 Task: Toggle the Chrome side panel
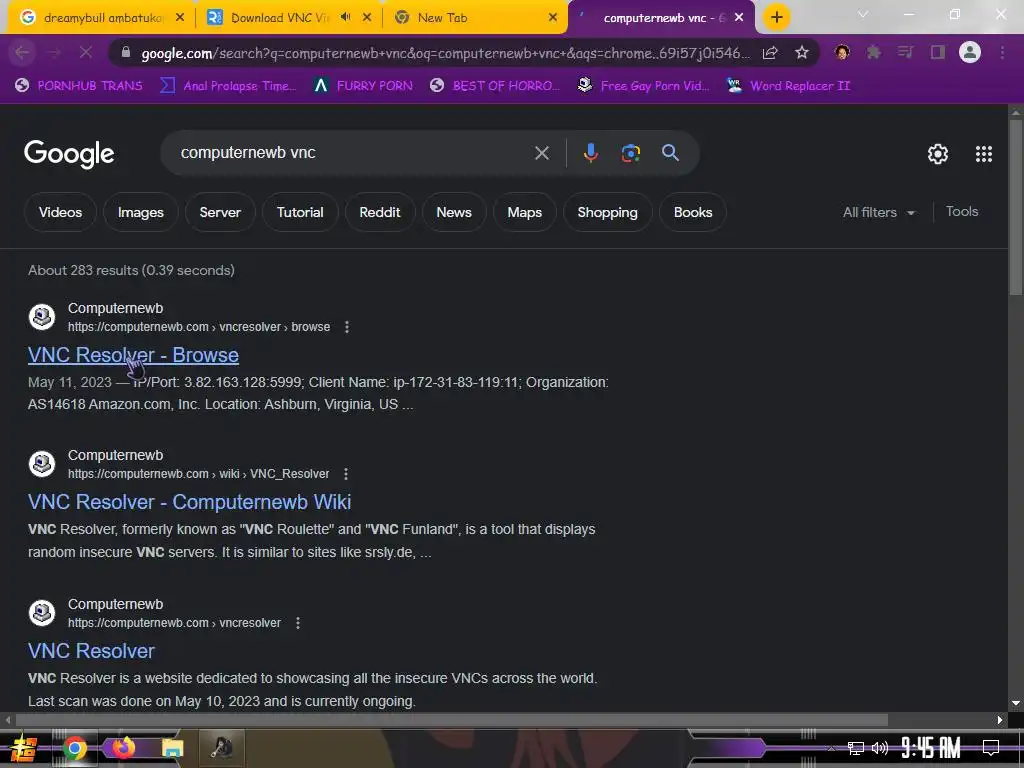pos(938,52)
